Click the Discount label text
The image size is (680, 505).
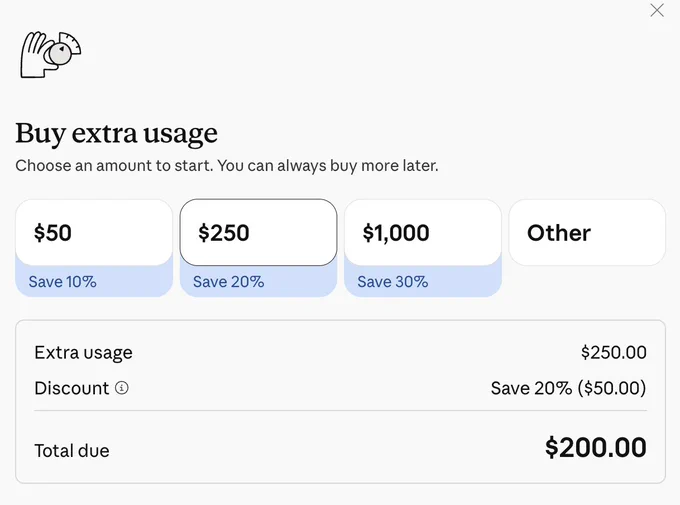click(72, 388)
